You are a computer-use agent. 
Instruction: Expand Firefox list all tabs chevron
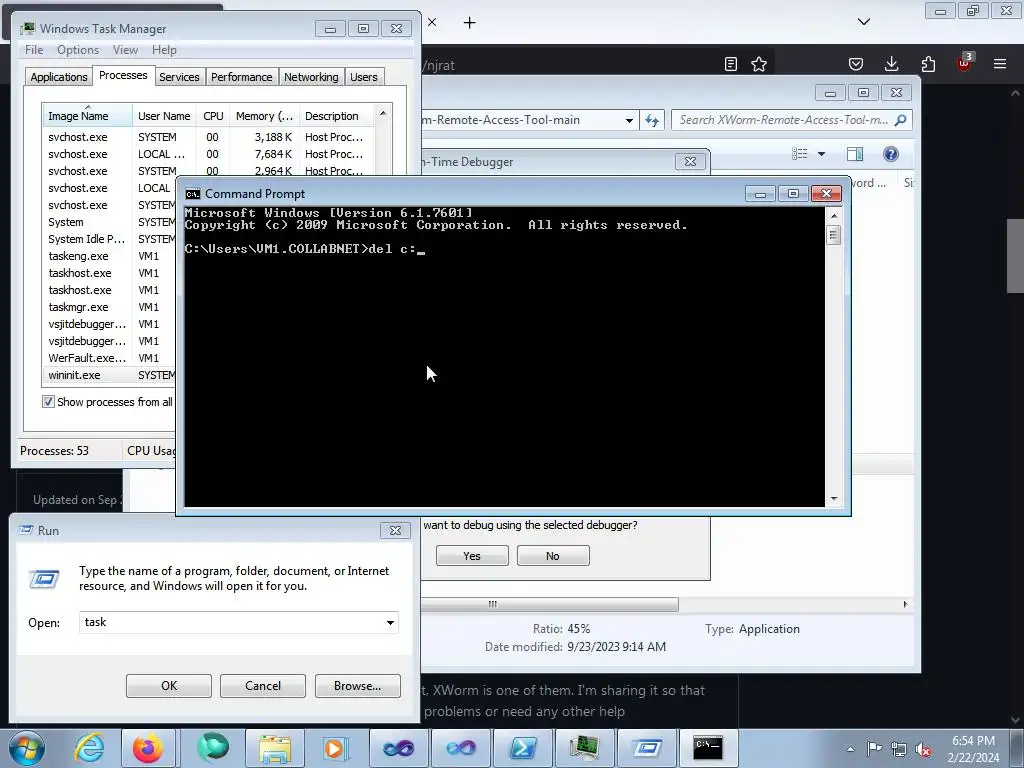(x=864, y=22)
